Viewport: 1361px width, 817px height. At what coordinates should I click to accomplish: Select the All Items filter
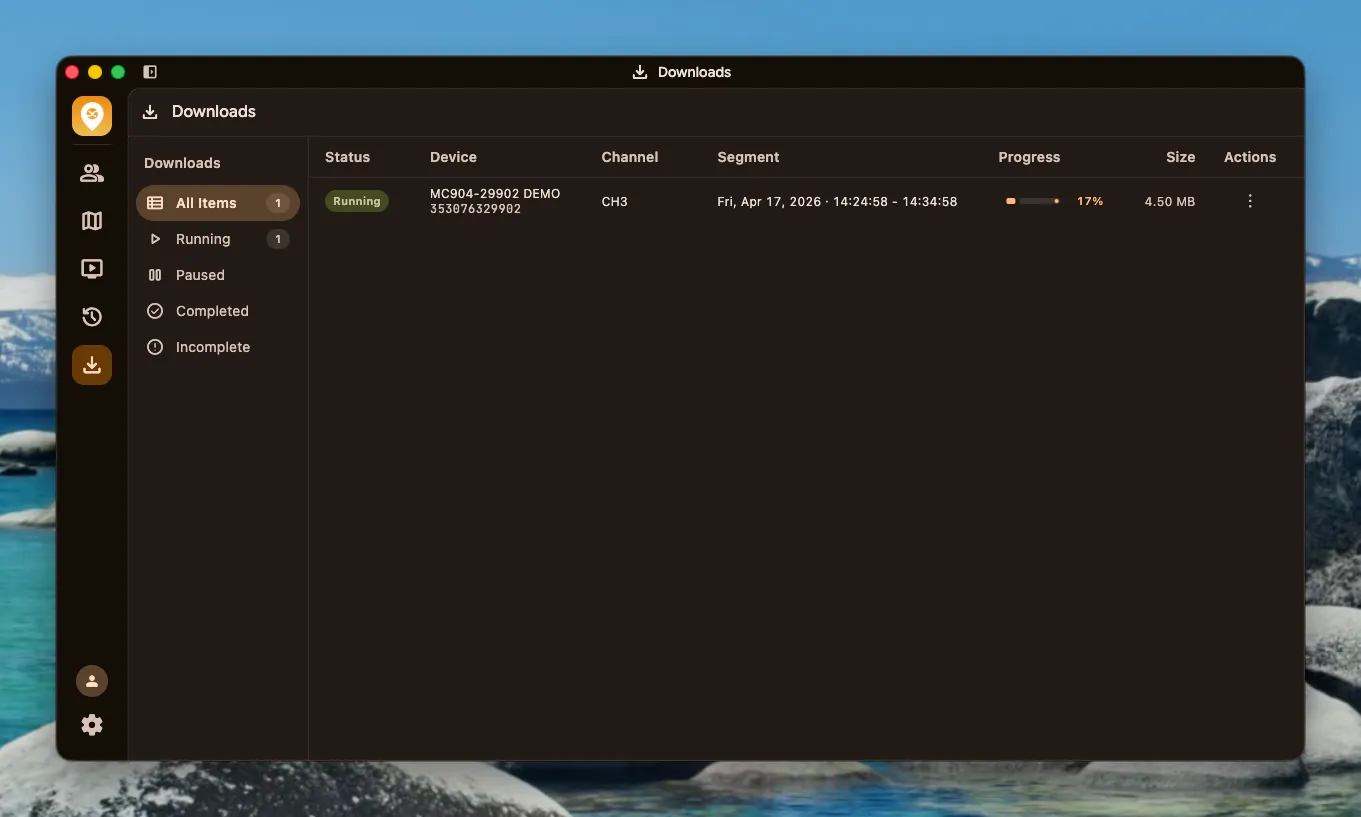tap(218, 203)
